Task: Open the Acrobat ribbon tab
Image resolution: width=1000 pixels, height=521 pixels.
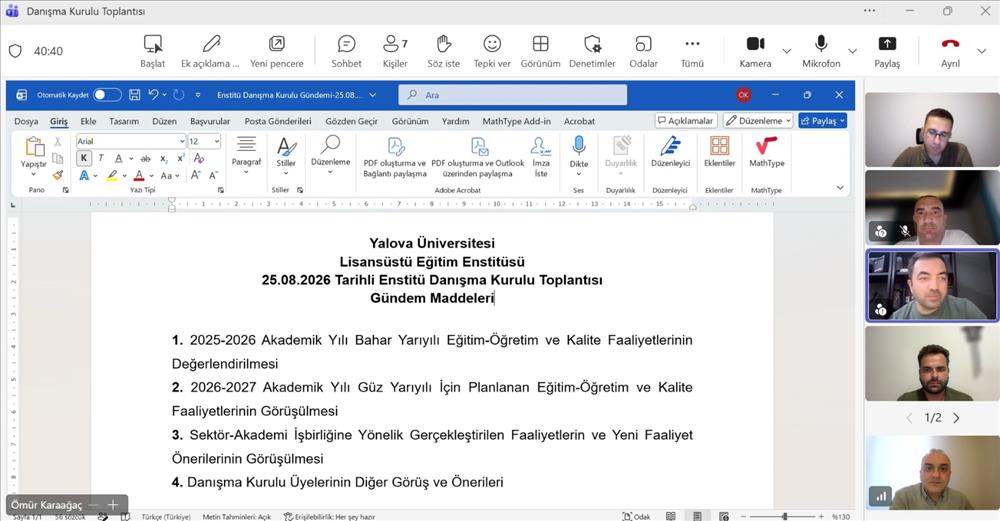Action: coord(579,121)
